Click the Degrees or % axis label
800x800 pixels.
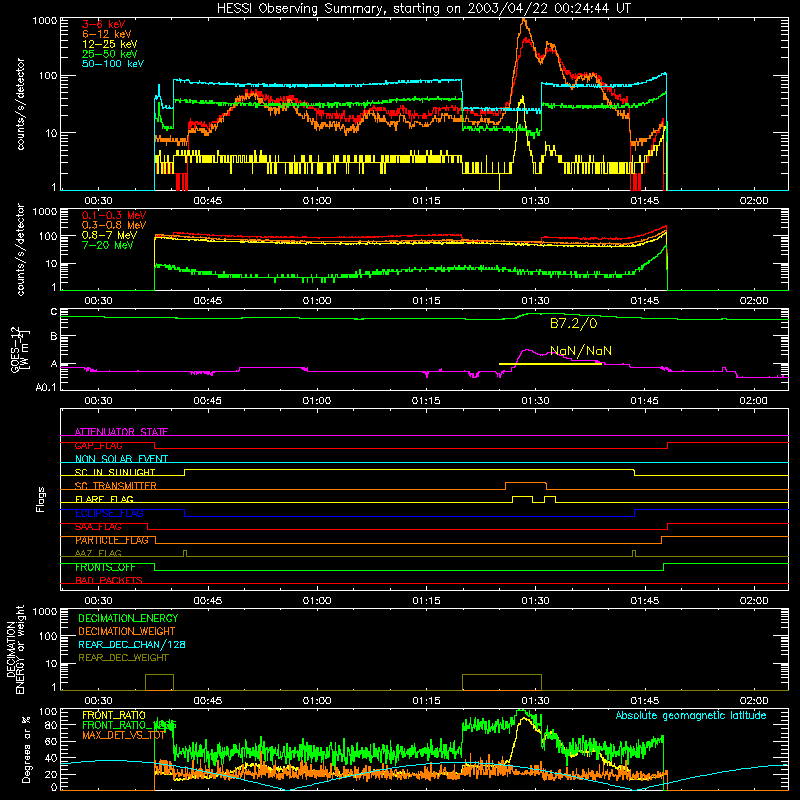(x=26, y=749)
